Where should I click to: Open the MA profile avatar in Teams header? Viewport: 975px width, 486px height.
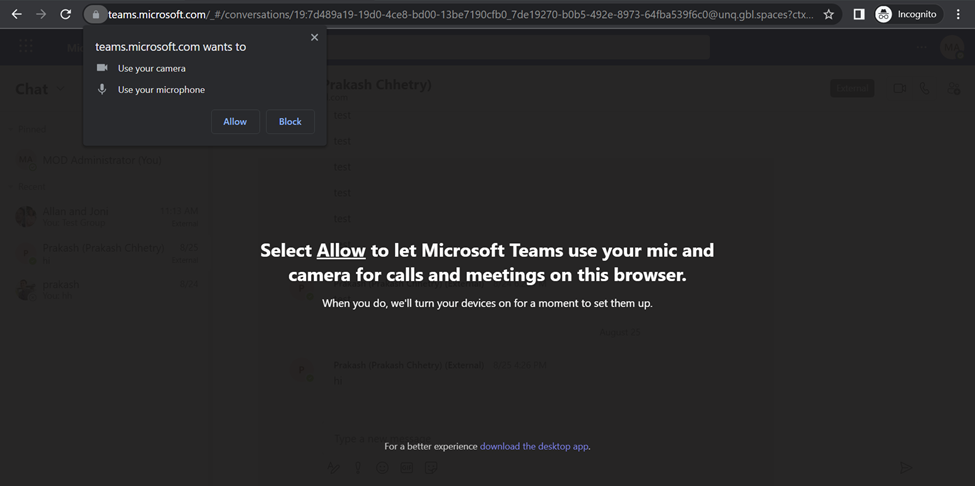coord(951,47)
